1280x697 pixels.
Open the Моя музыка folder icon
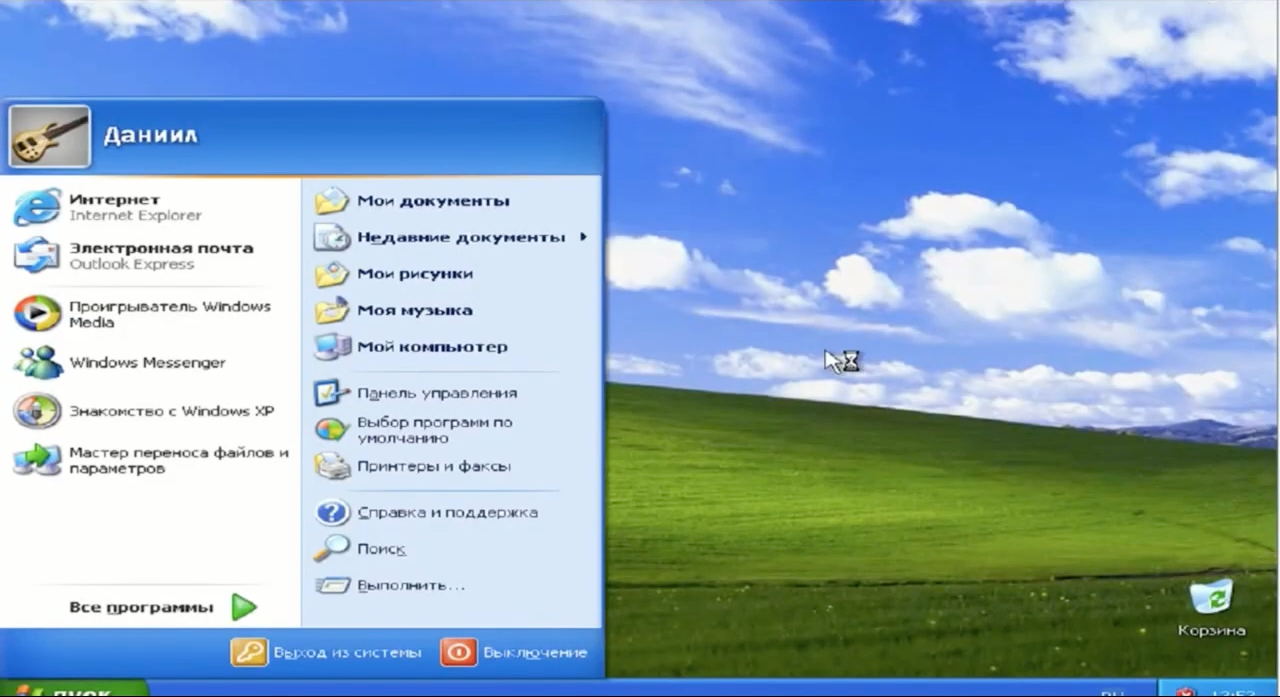332,310
